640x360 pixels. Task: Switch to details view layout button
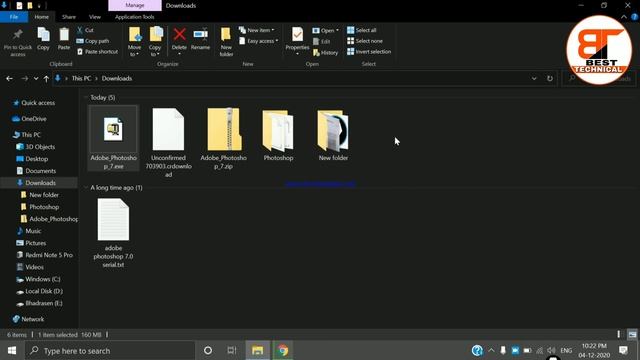click(x=619, y=334)
